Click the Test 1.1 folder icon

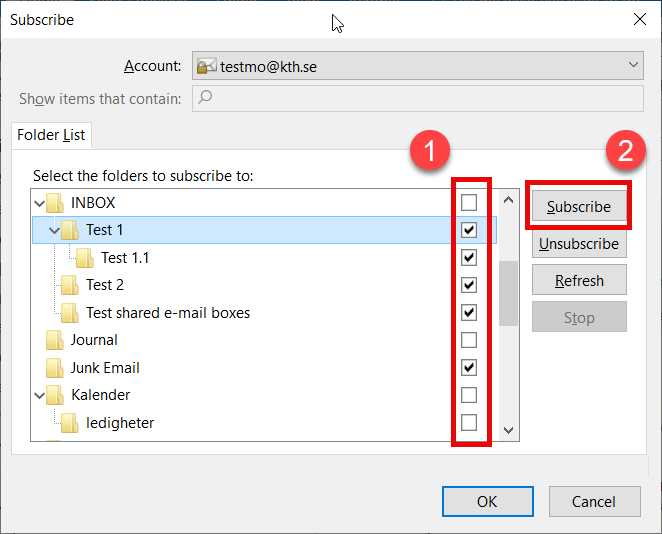pos(85,258)
